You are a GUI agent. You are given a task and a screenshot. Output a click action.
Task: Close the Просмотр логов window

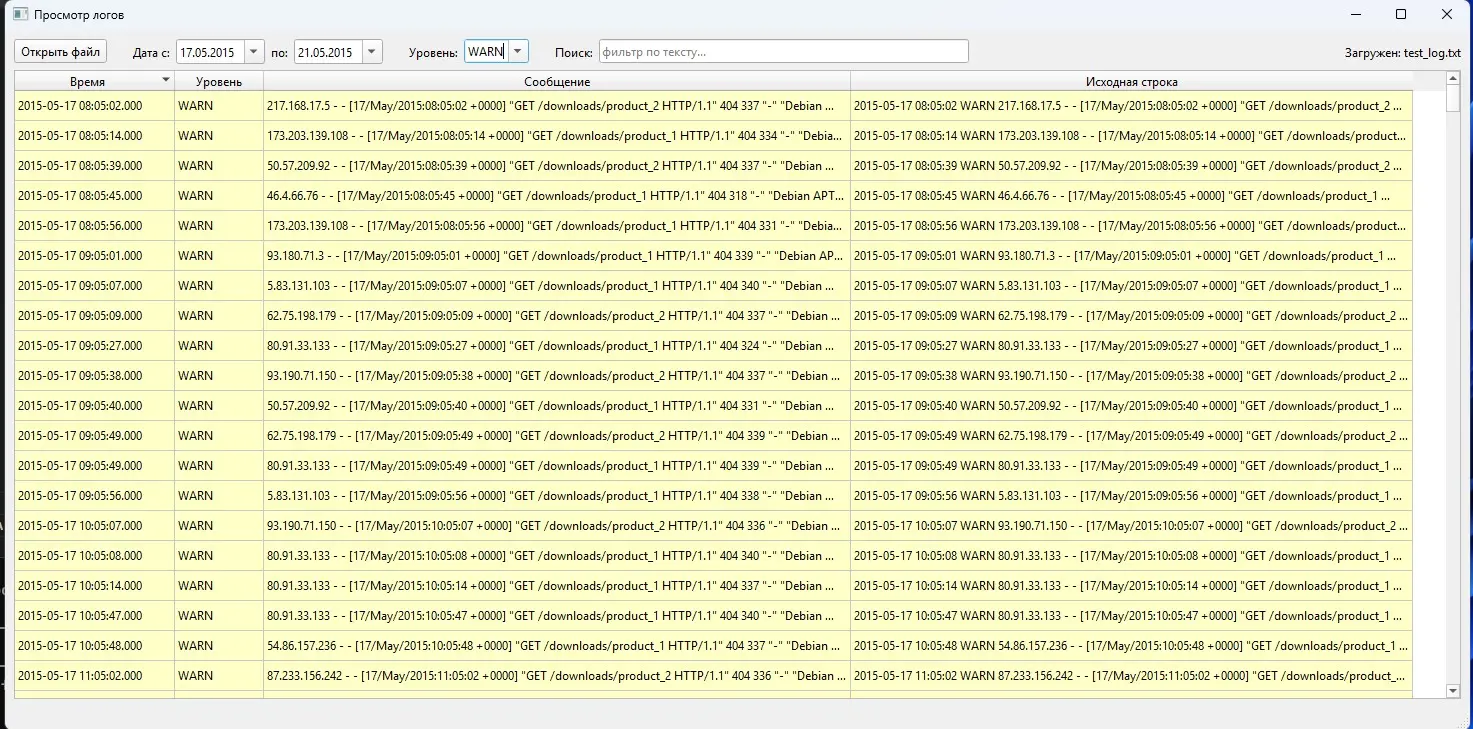click(x=1447, y=15)
